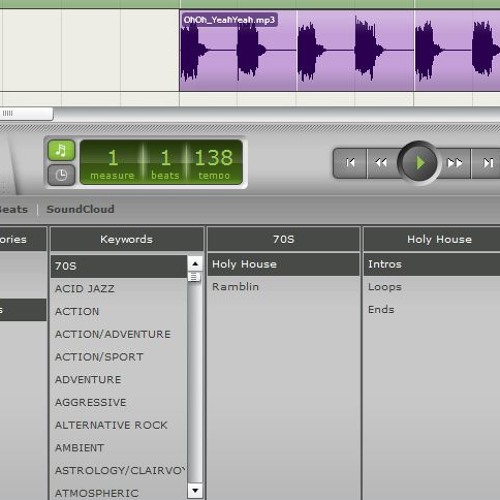
Task: Click the 70S column header
Action: [x=284, y=239]
